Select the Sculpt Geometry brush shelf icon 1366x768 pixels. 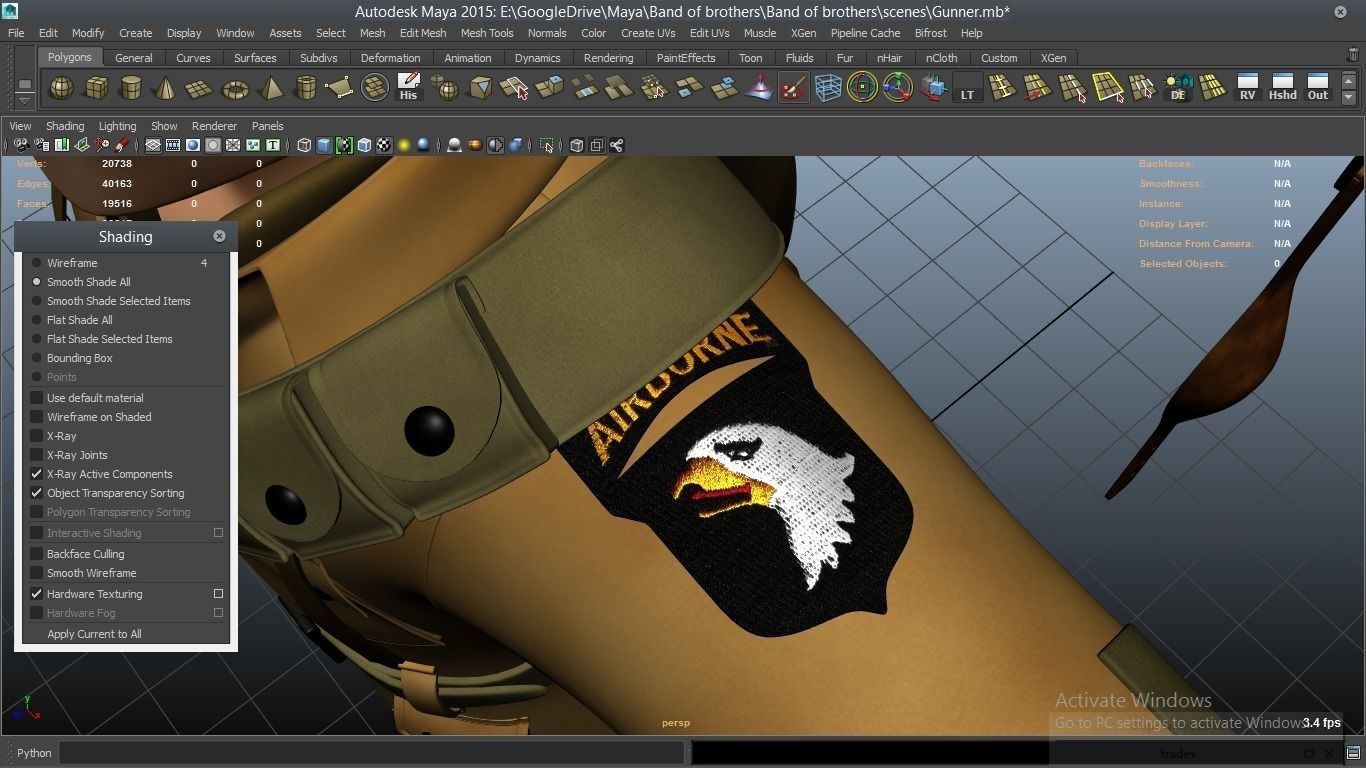(793, 88)
